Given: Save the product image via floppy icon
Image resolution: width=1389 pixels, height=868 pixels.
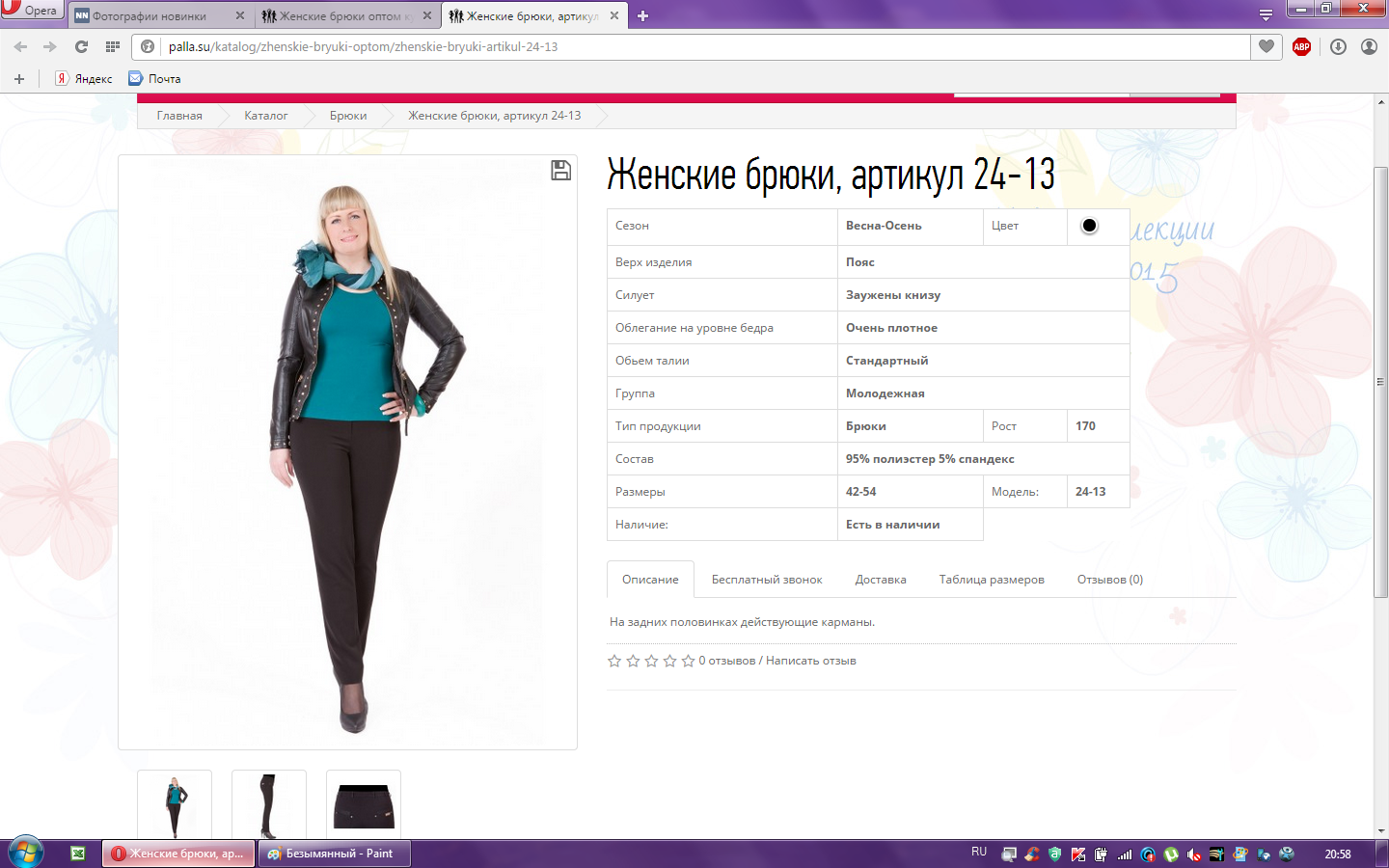Looking at the screenshot, I should (x=560, y=171).
